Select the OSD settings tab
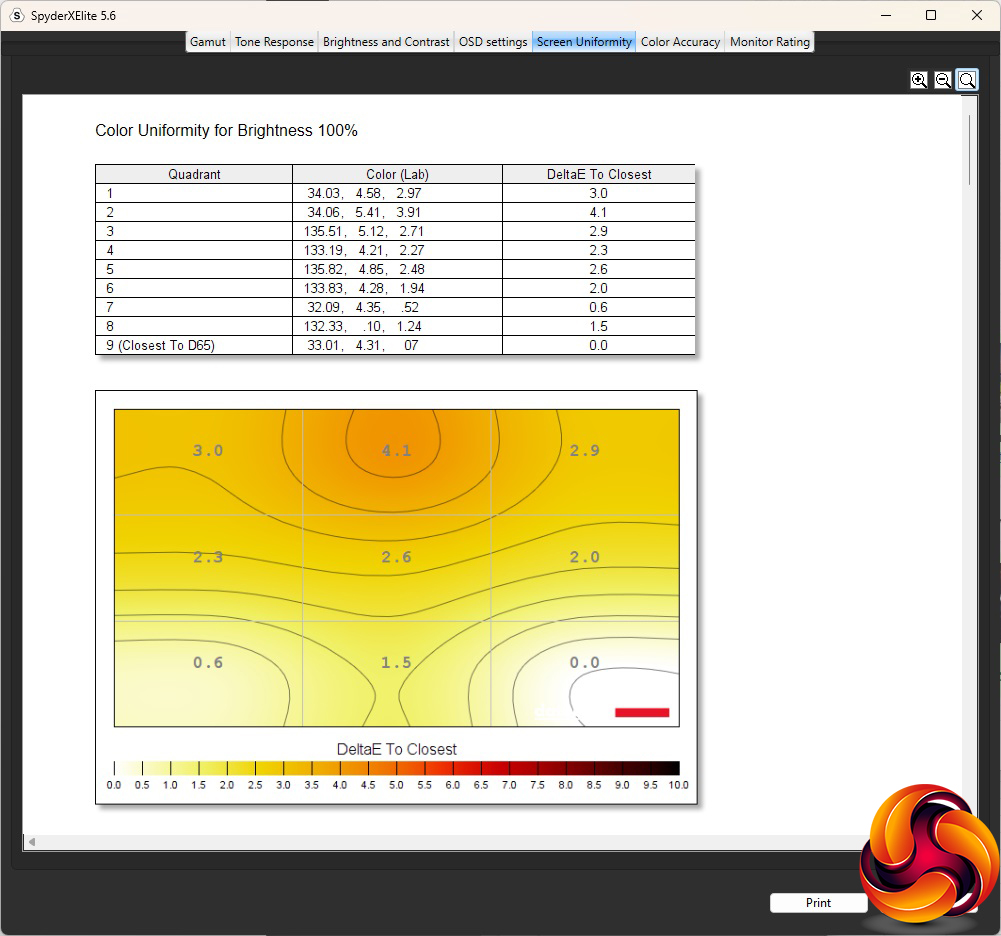1001x936 pixels. (x=493, y=42)
